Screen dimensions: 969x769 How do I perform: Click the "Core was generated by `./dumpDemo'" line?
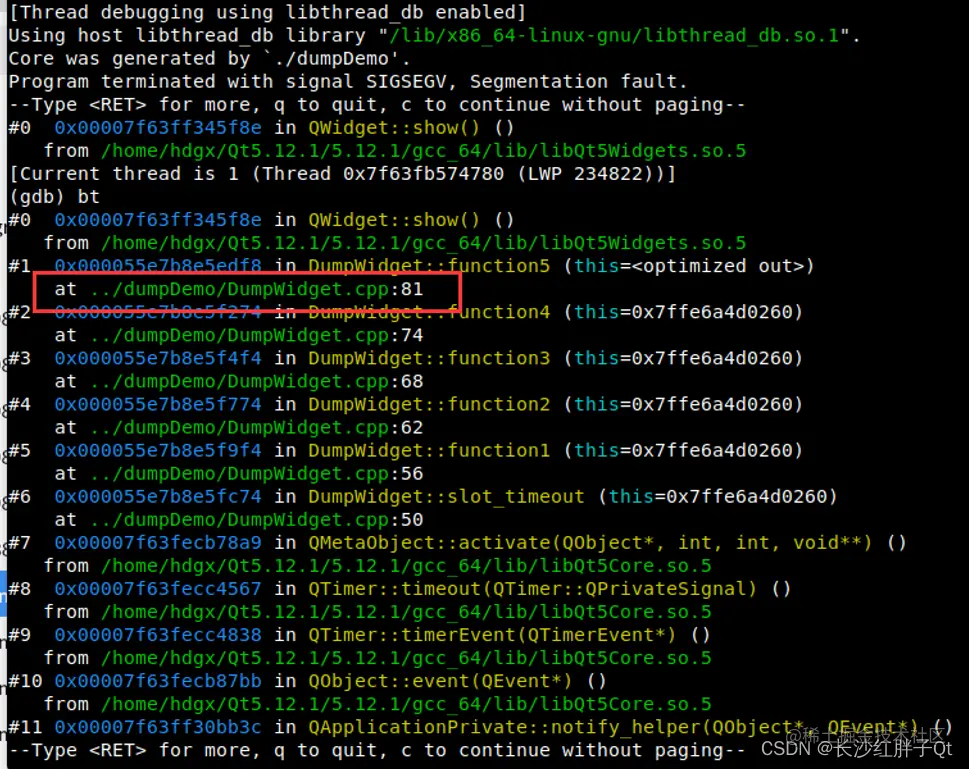pyautogui.click(x=209, y=59)
